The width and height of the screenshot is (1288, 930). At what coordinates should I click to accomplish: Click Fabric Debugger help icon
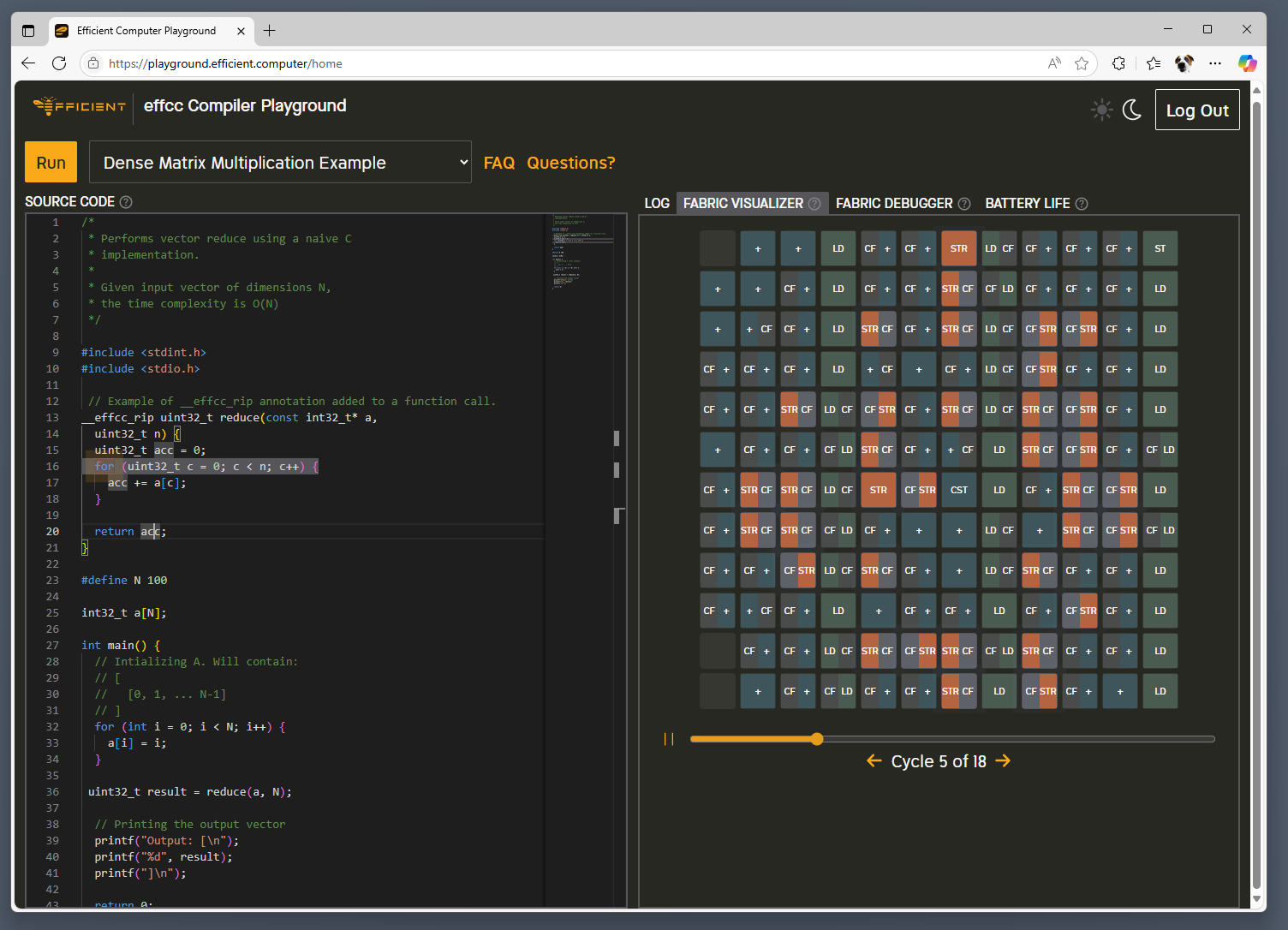964,204
